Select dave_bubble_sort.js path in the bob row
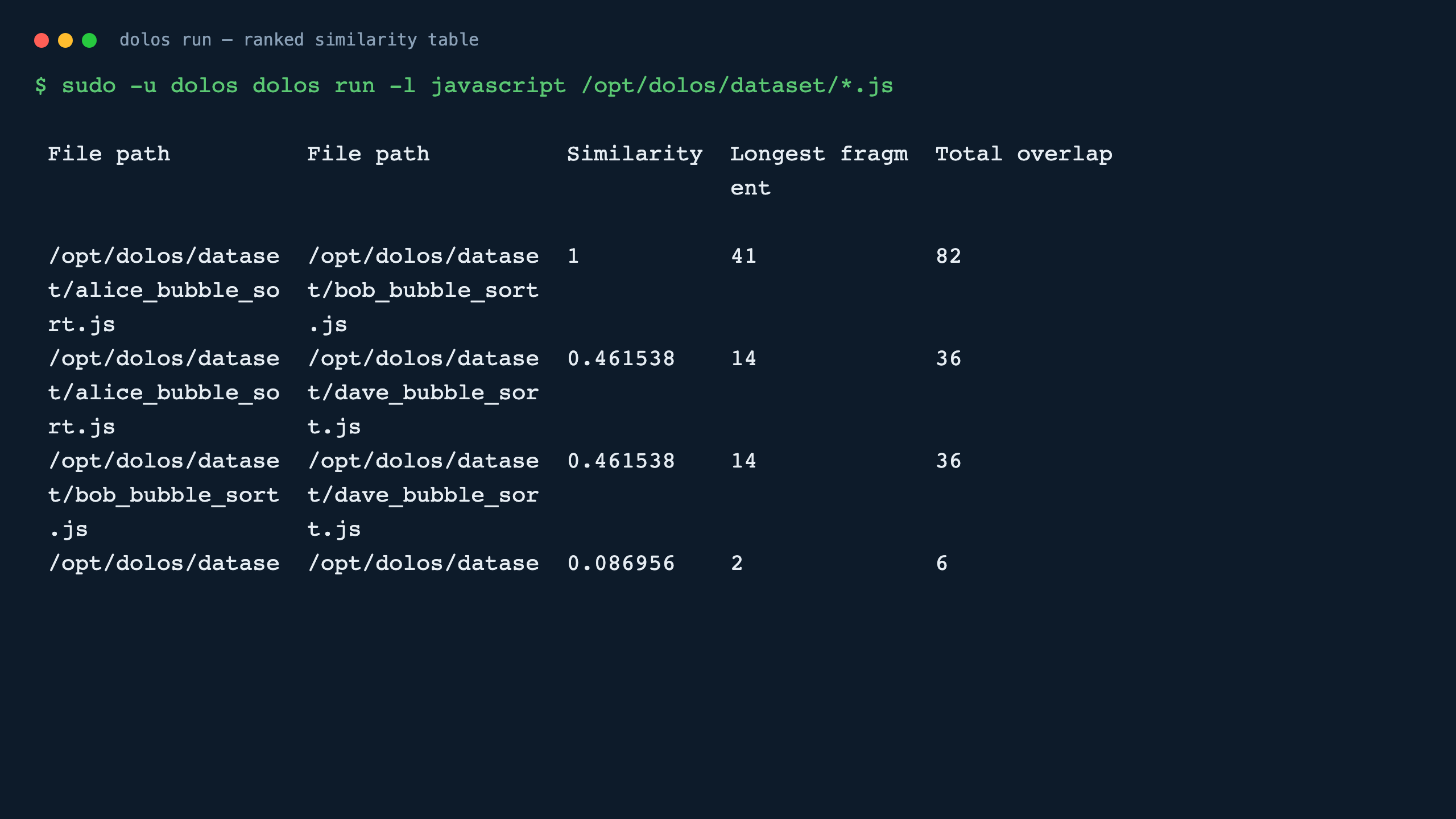1456x819 pixels. point(423,495)
